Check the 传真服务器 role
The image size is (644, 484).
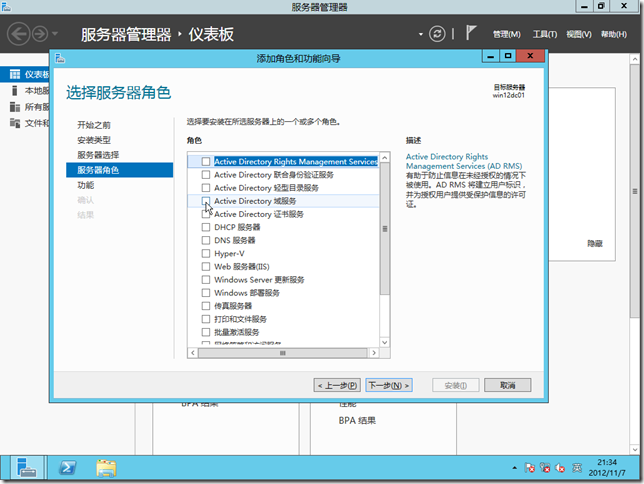click(206, 306)
